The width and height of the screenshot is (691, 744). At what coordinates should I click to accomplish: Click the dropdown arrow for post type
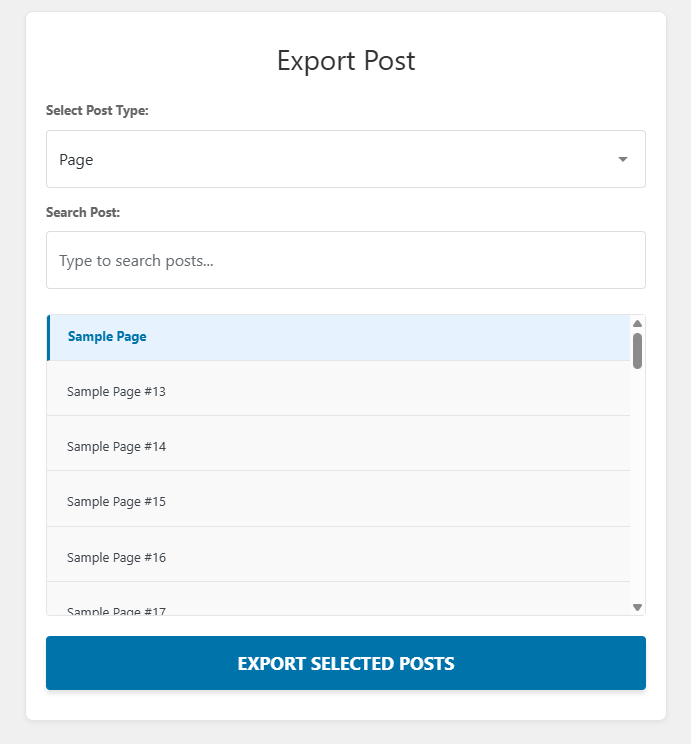point(623,160)
